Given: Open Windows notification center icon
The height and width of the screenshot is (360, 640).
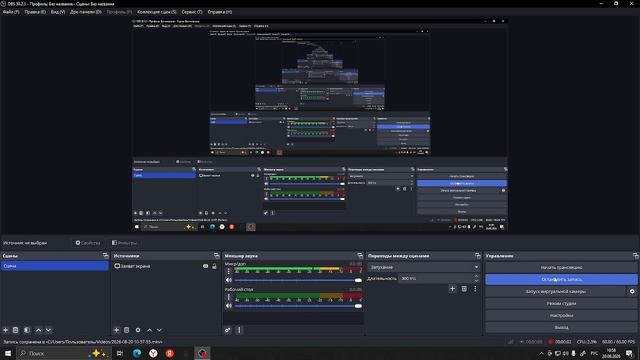Looking at the screenshot, I should pos(629,353).
